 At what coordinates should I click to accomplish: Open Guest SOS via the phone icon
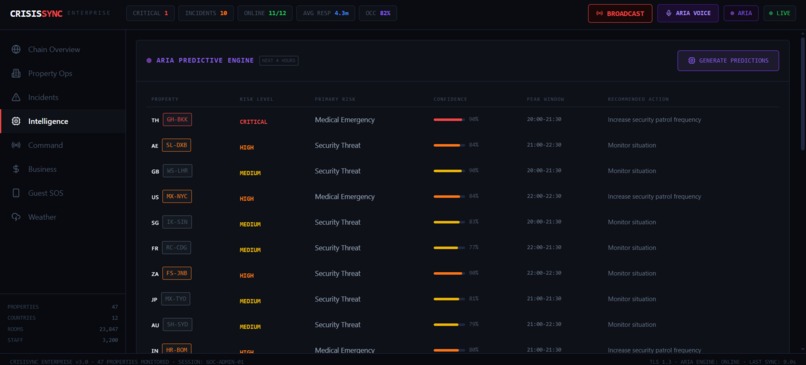click(x=16, y=193)
